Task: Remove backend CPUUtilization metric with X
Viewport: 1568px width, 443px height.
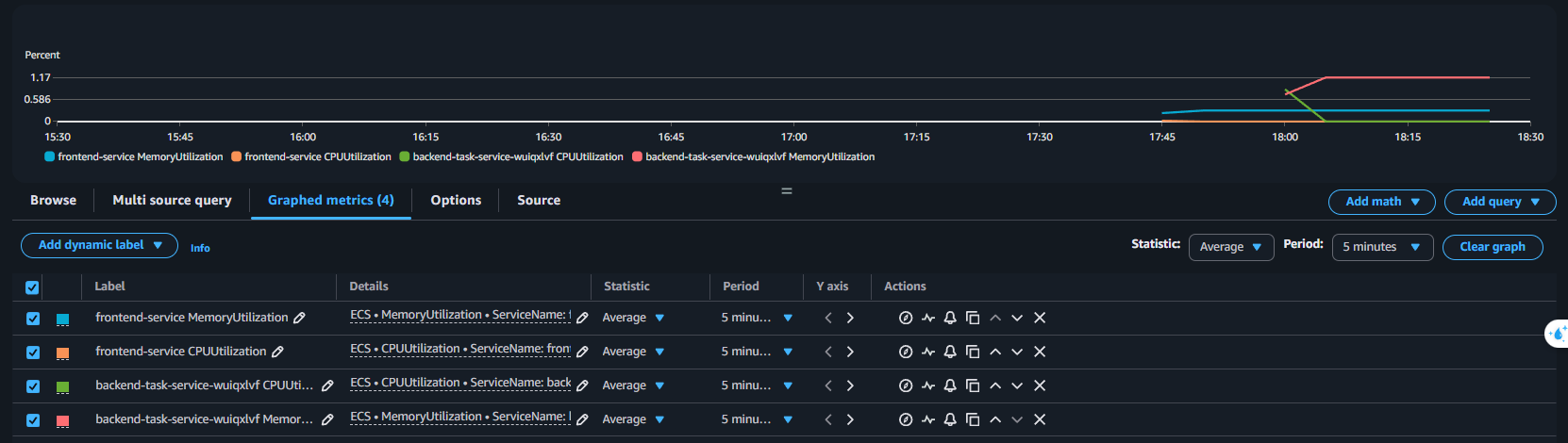Action: pos(1040,386)
